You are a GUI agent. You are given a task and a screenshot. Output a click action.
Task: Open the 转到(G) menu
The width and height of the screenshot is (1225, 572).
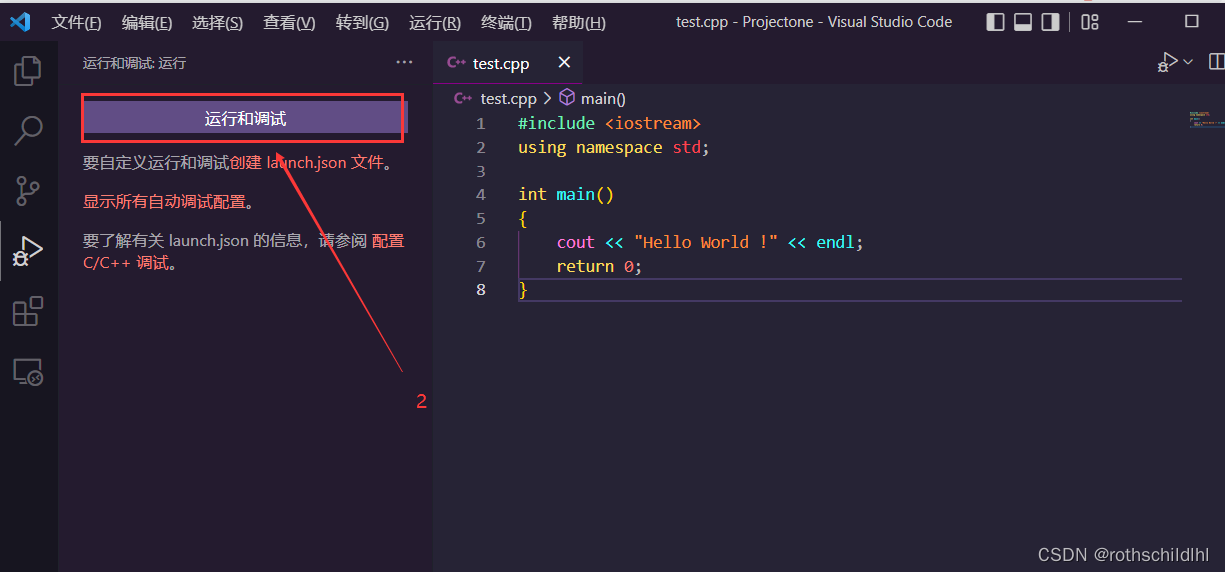[x=362, y=22]
